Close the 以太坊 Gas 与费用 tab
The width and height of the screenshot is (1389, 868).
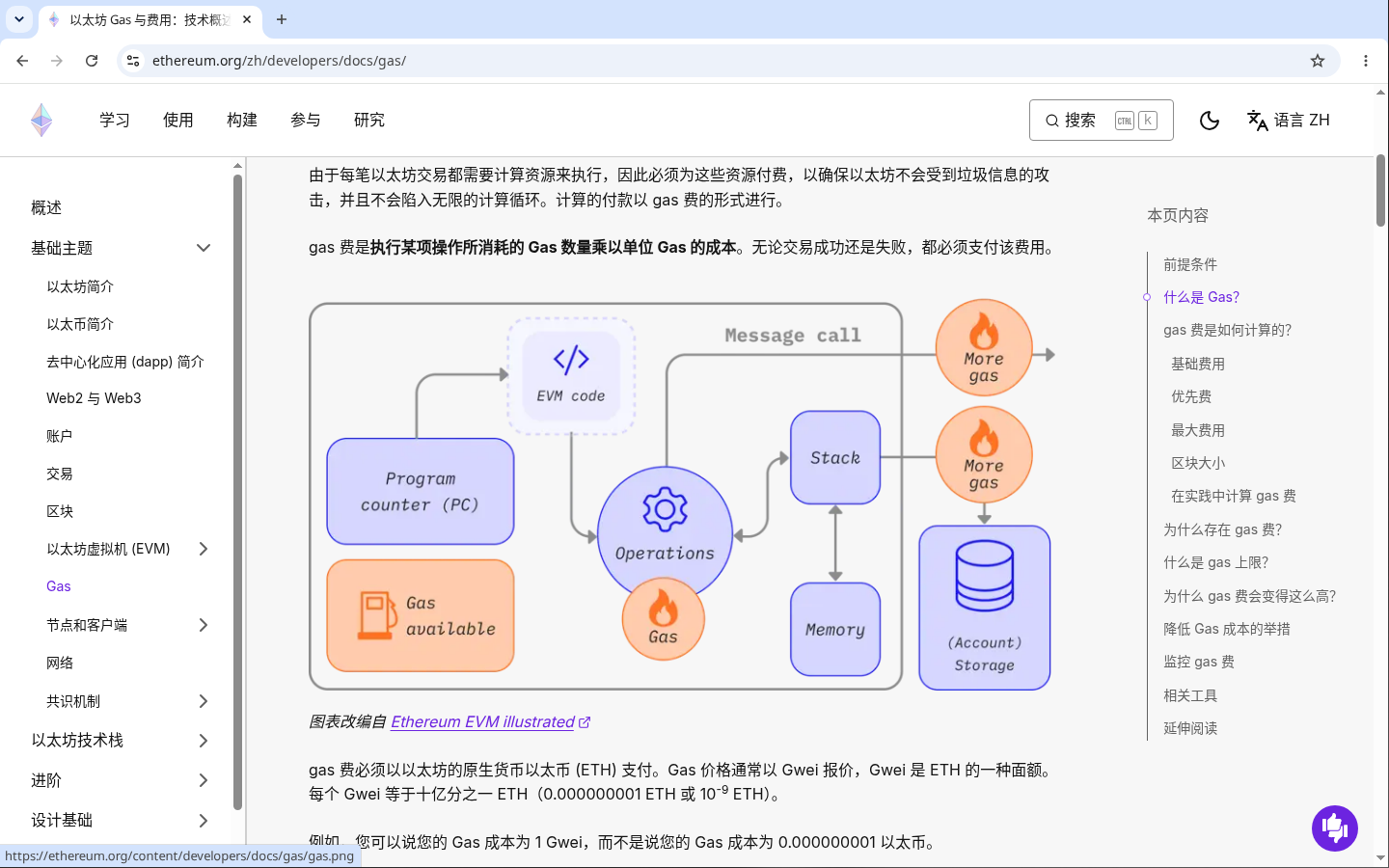(x=248, y=19)
